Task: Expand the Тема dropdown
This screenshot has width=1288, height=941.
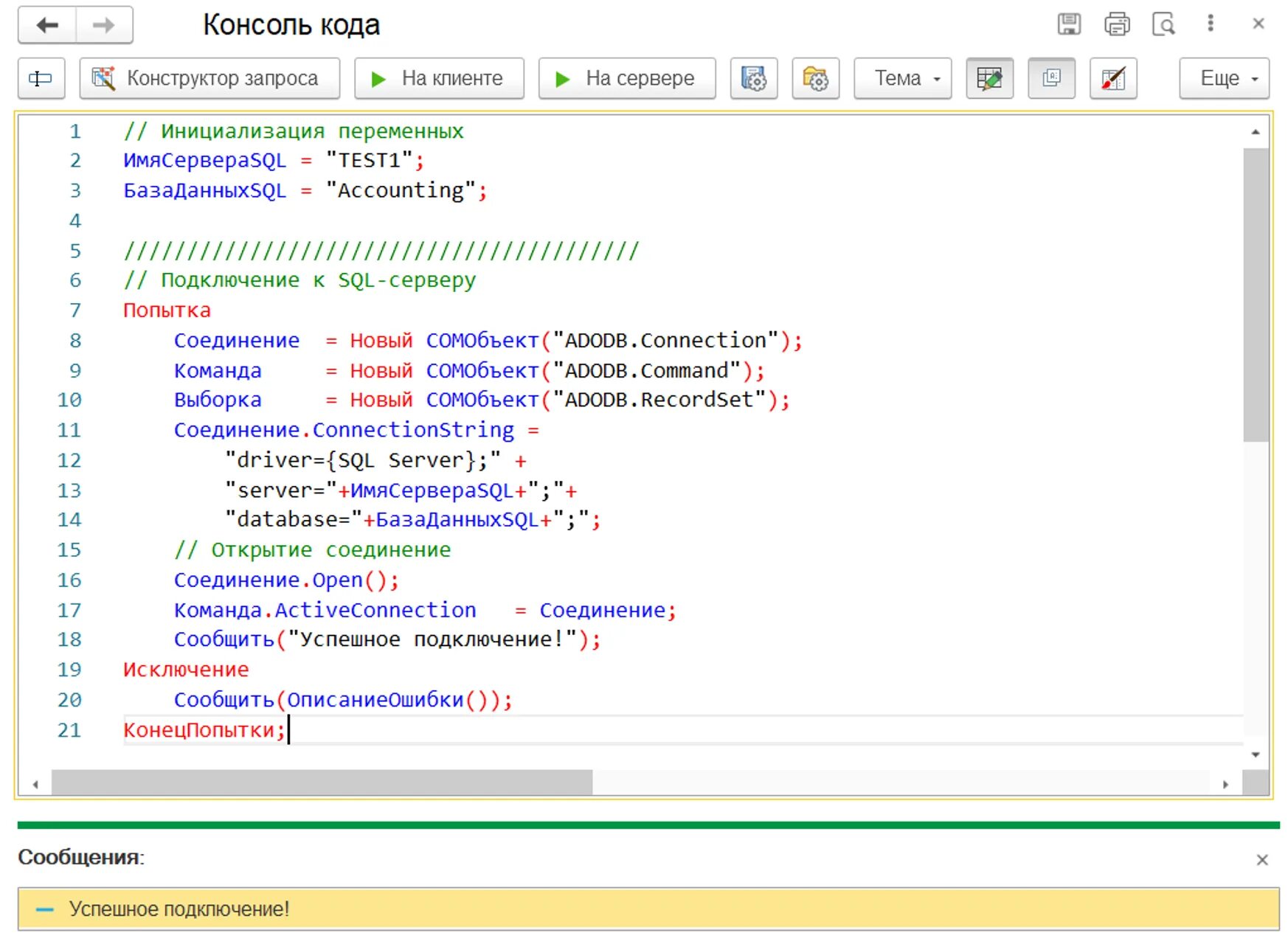Action: (x=903, y=78)
